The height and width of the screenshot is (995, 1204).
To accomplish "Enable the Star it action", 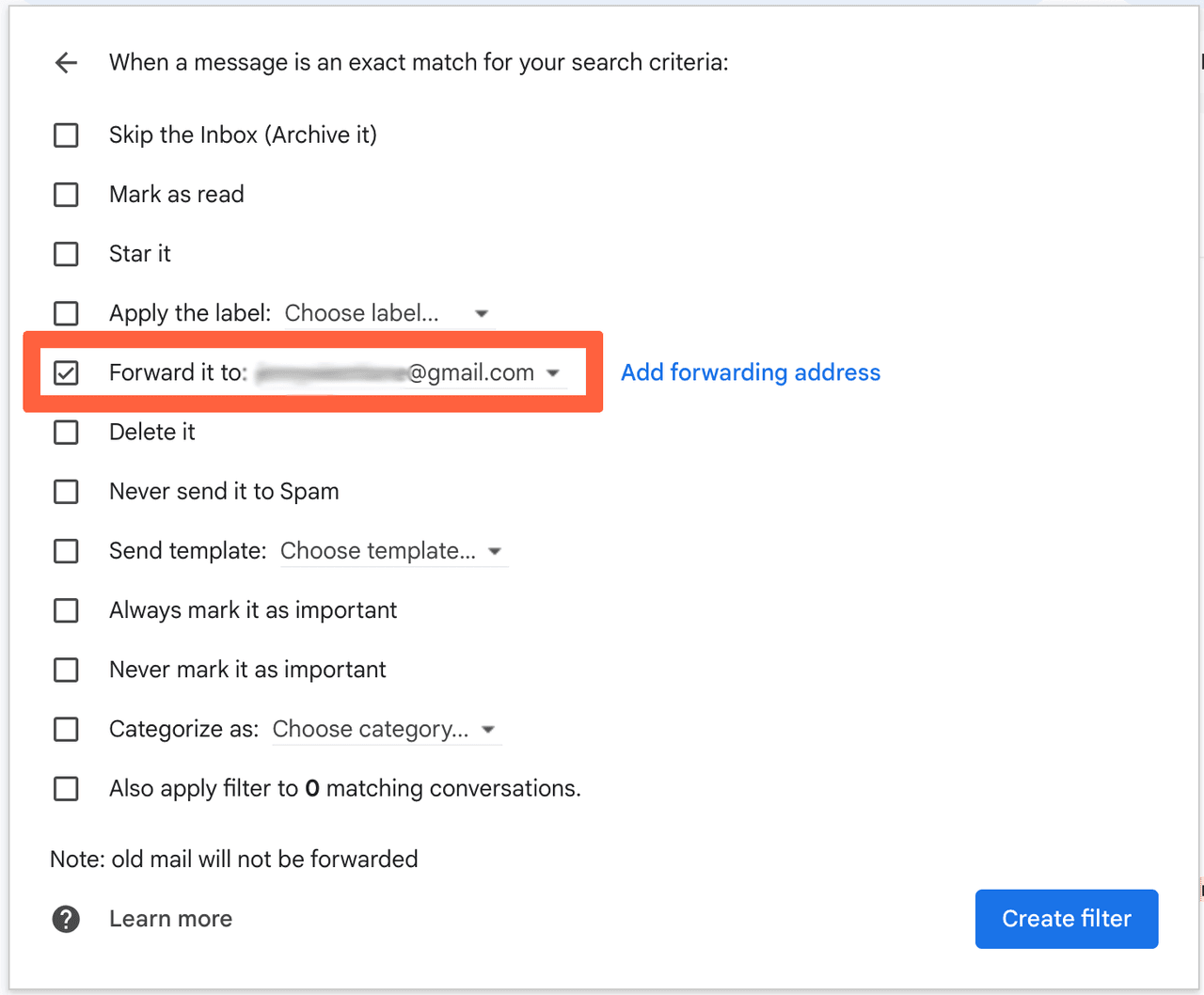I will [66, 254].
